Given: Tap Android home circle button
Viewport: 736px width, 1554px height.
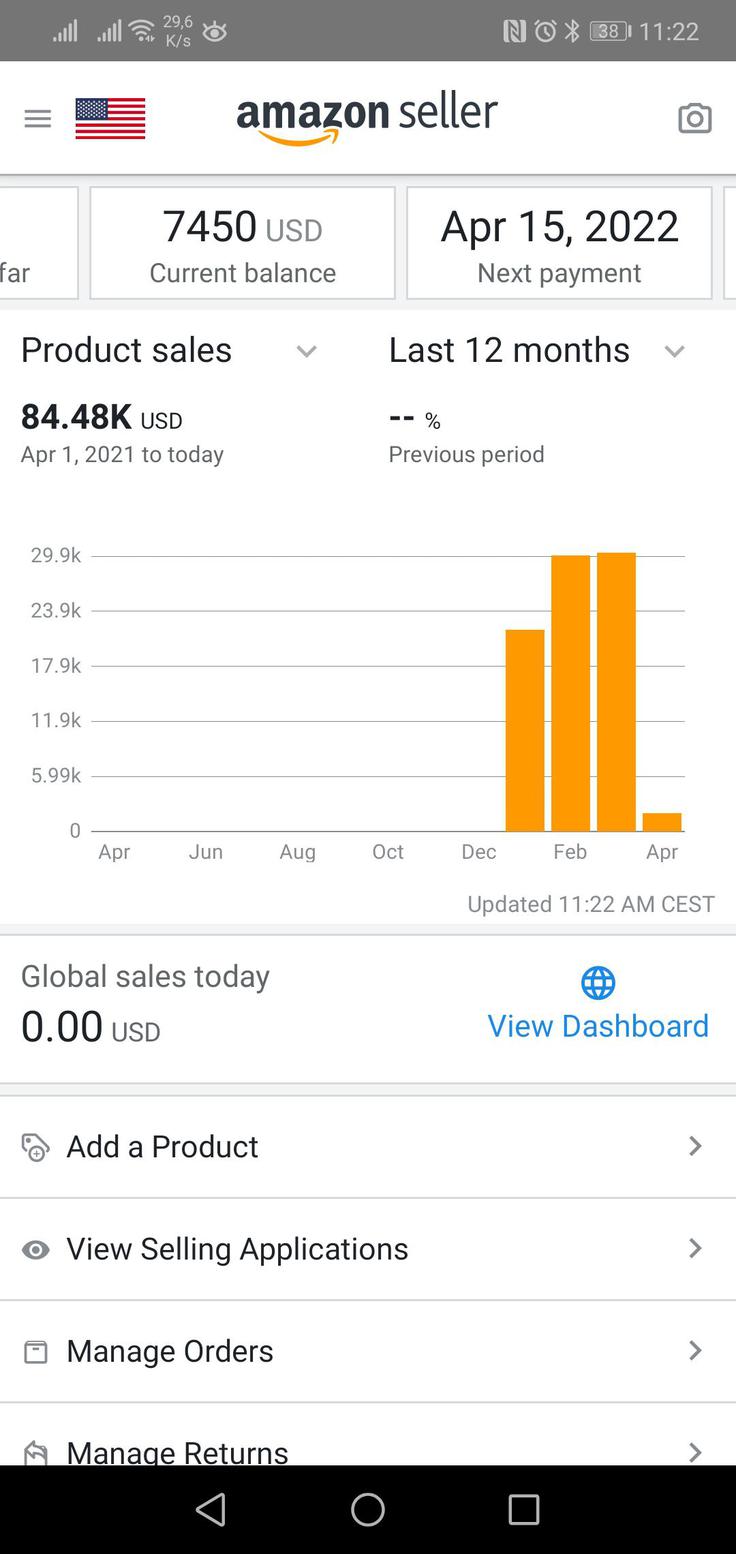Looking at the screenshot, I should point(368,1509).
